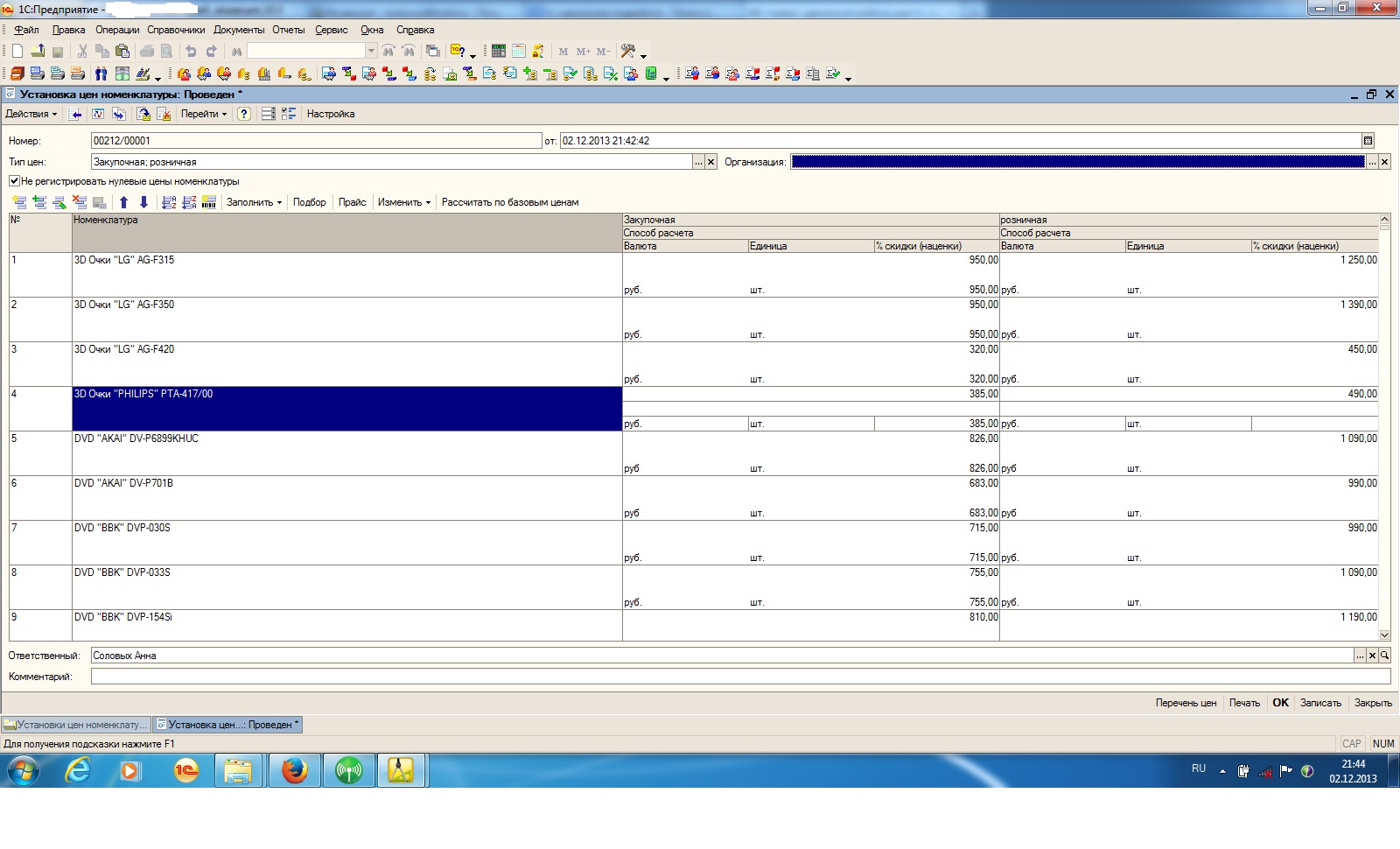The image size is (1400, 849).
Task: Click 'Рассчитать по базовым ценам' button
Action: 509,202
